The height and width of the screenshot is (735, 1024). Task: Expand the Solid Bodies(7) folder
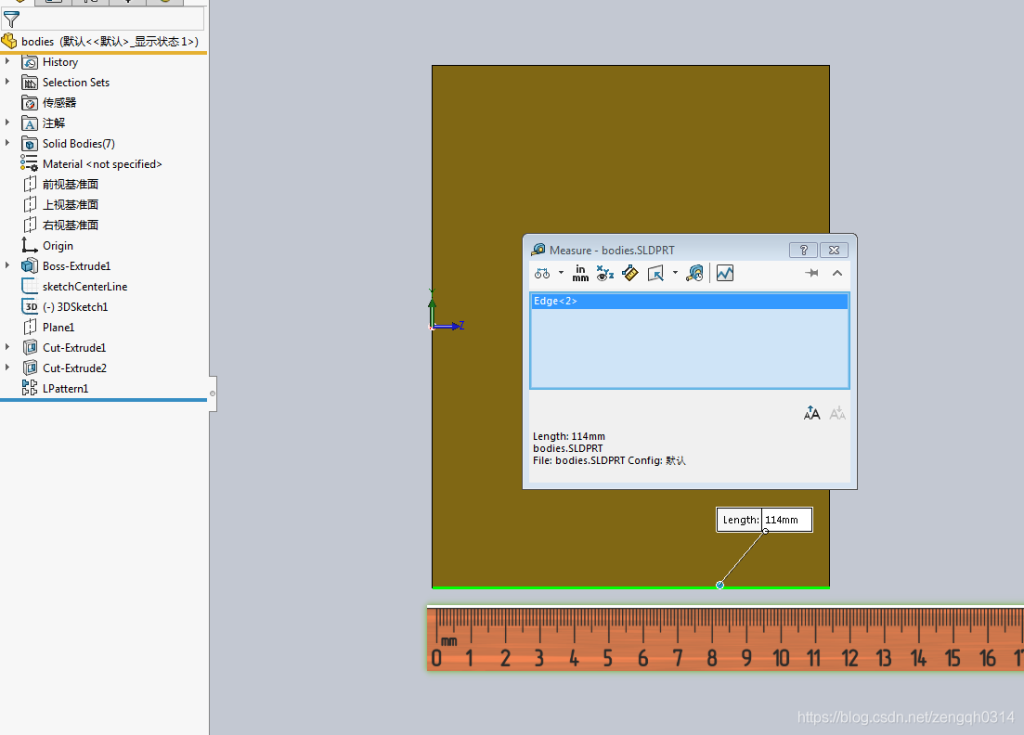click(7, 142)
